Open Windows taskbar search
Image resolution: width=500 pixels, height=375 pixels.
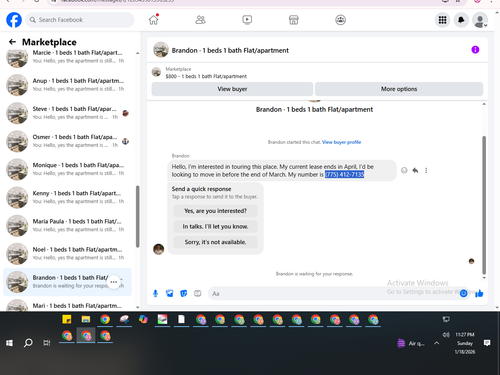pos(28,343)
